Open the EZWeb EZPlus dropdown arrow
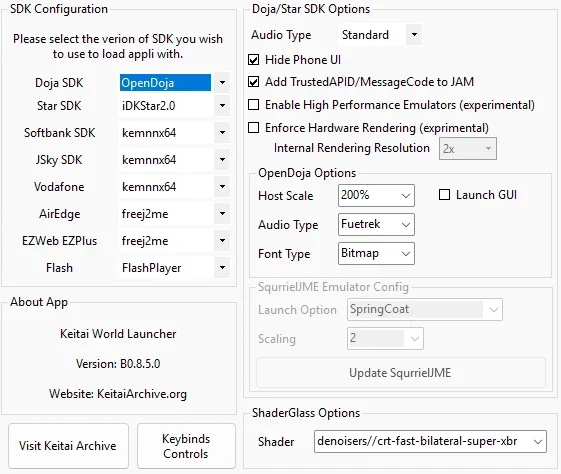Screen dimensions: 561x474 tap(222, 240)
